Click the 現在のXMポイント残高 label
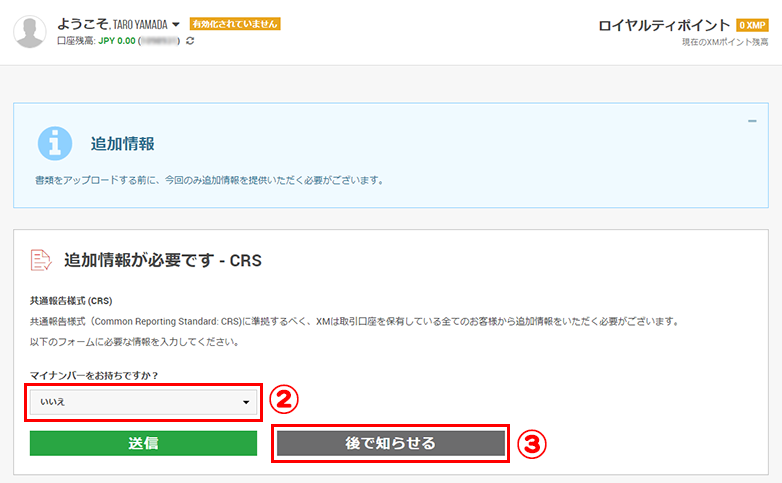The height and width of the screenshot is (483, 782). pyautogui.click(x=725, y=42)
